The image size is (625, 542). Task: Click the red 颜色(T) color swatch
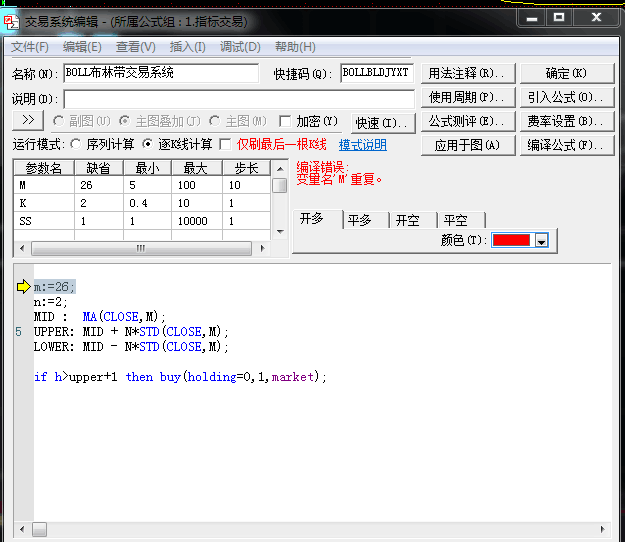[511, 240]
